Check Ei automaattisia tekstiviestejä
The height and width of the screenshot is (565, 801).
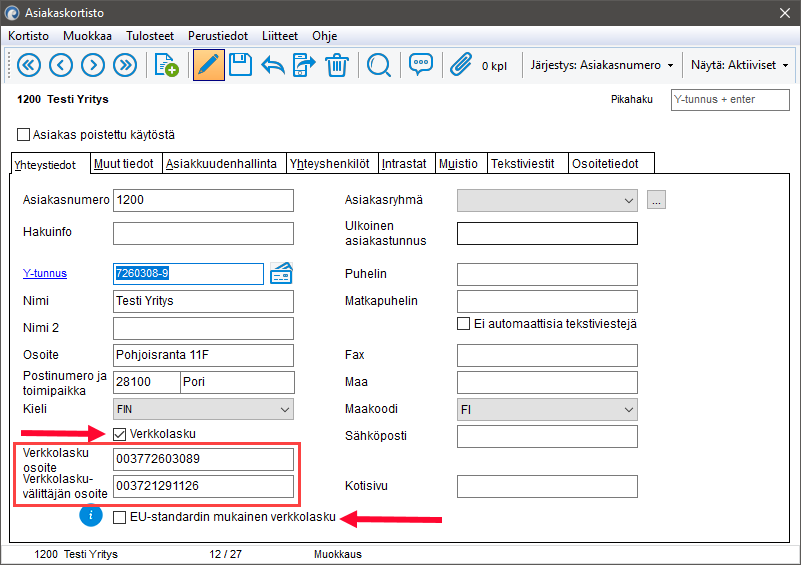pos(463,324)
